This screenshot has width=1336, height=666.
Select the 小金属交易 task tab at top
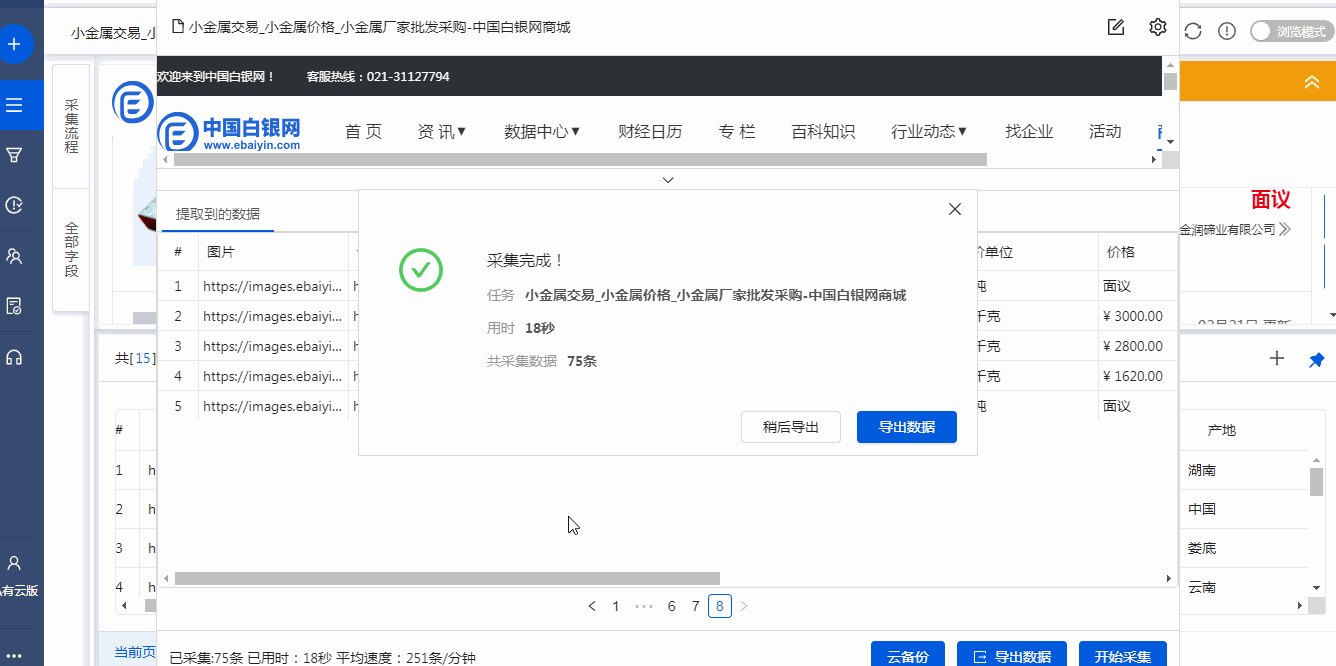(x=111, y=33)
